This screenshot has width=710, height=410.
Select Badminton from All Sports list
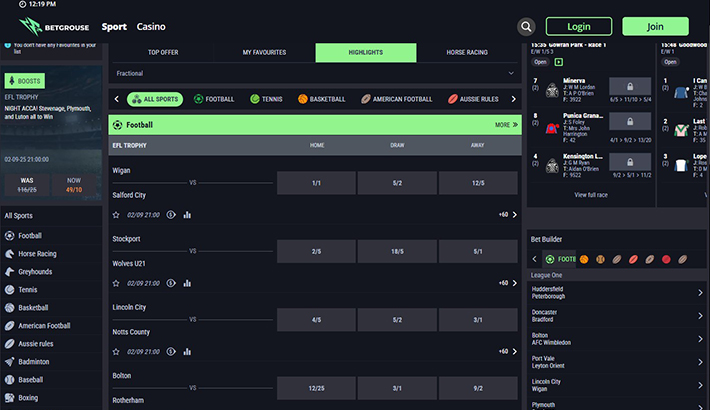35,361
